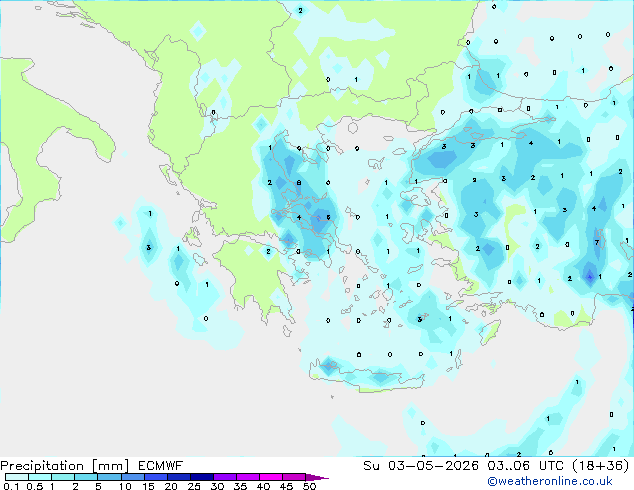The width and height of the screenshot is (634, 490).
Task: Click the date "Su 03-05-2026"
Action: [x=421, y=466]
